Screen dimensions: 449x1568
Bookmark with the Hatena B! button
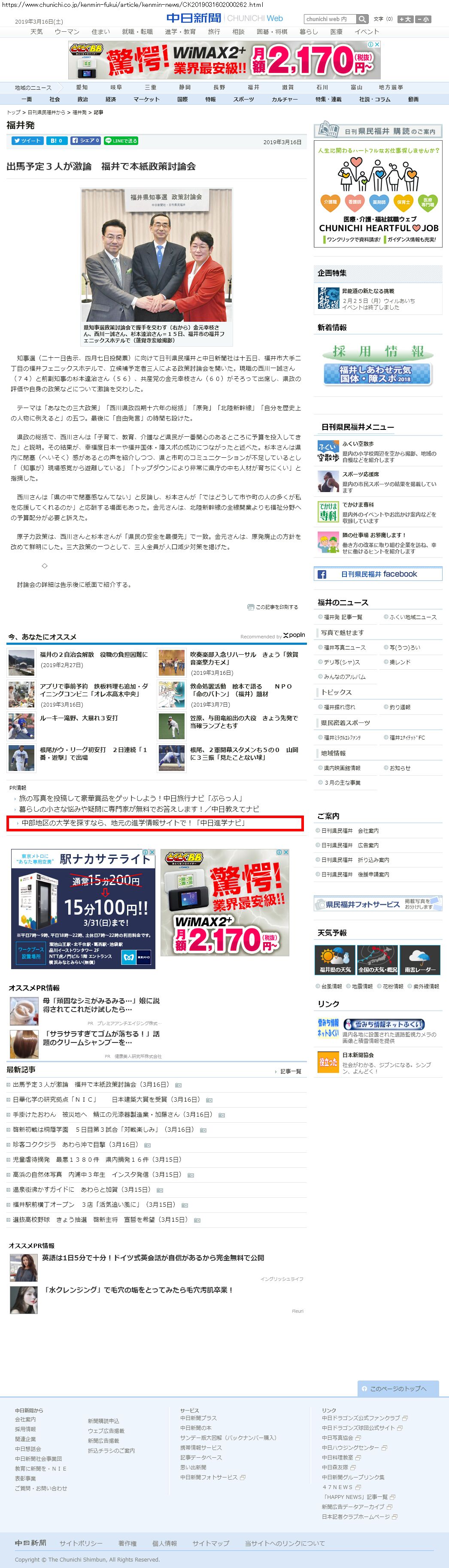56,141
